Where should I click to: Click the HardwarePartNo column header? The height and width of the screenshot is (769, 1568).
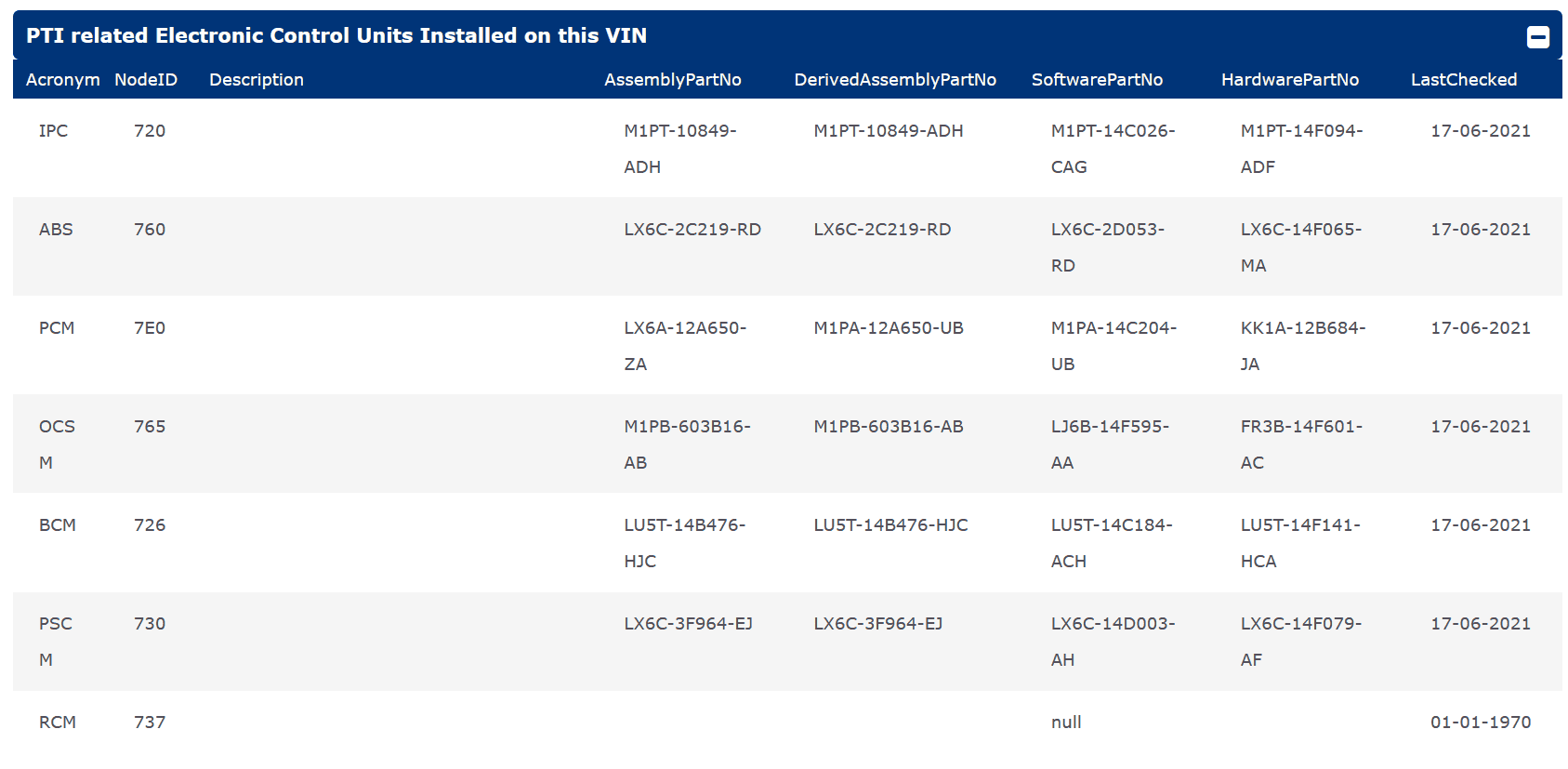(1289, 80)
